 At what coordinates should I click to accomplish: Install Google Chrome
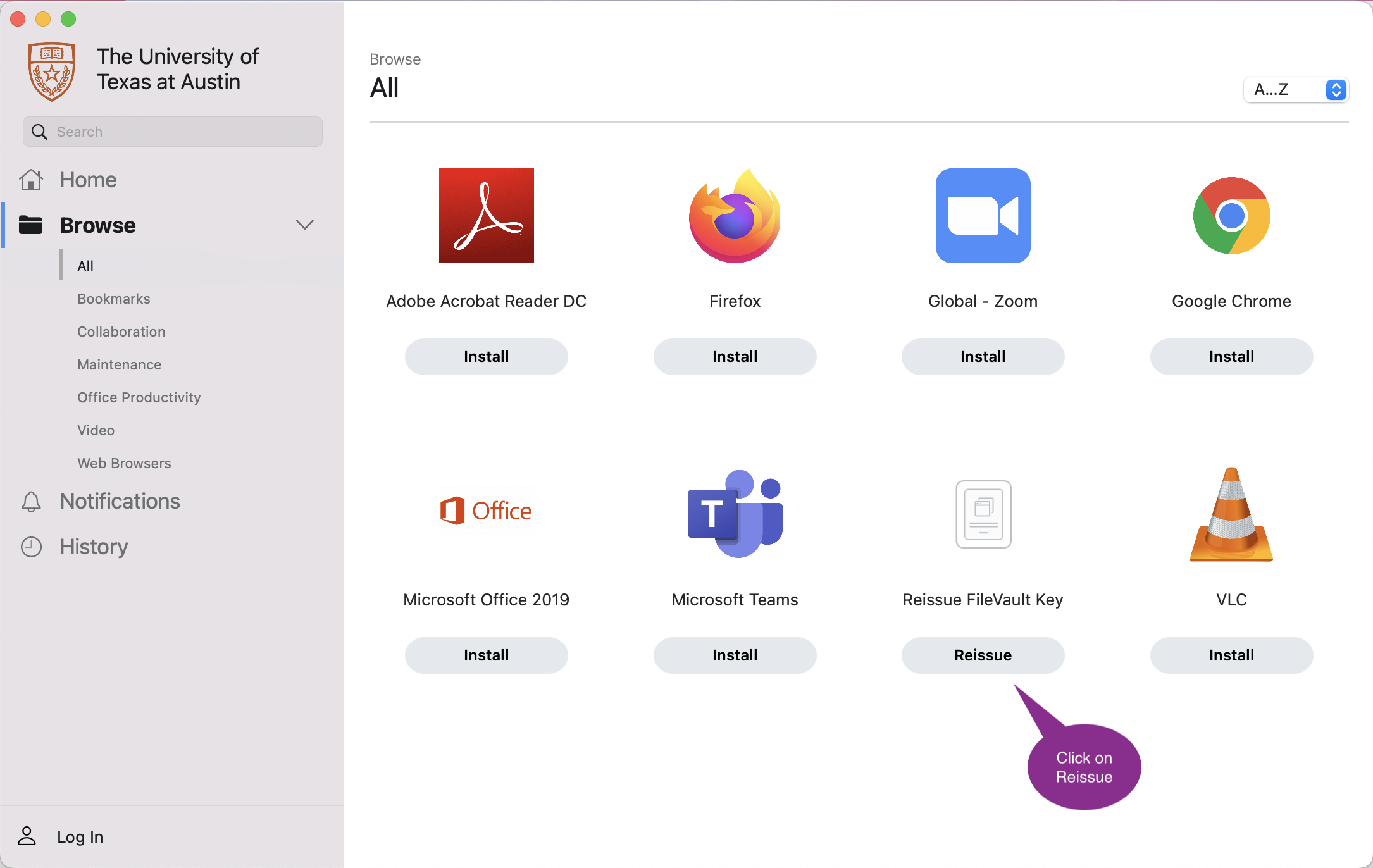(x=1231, y=357)
